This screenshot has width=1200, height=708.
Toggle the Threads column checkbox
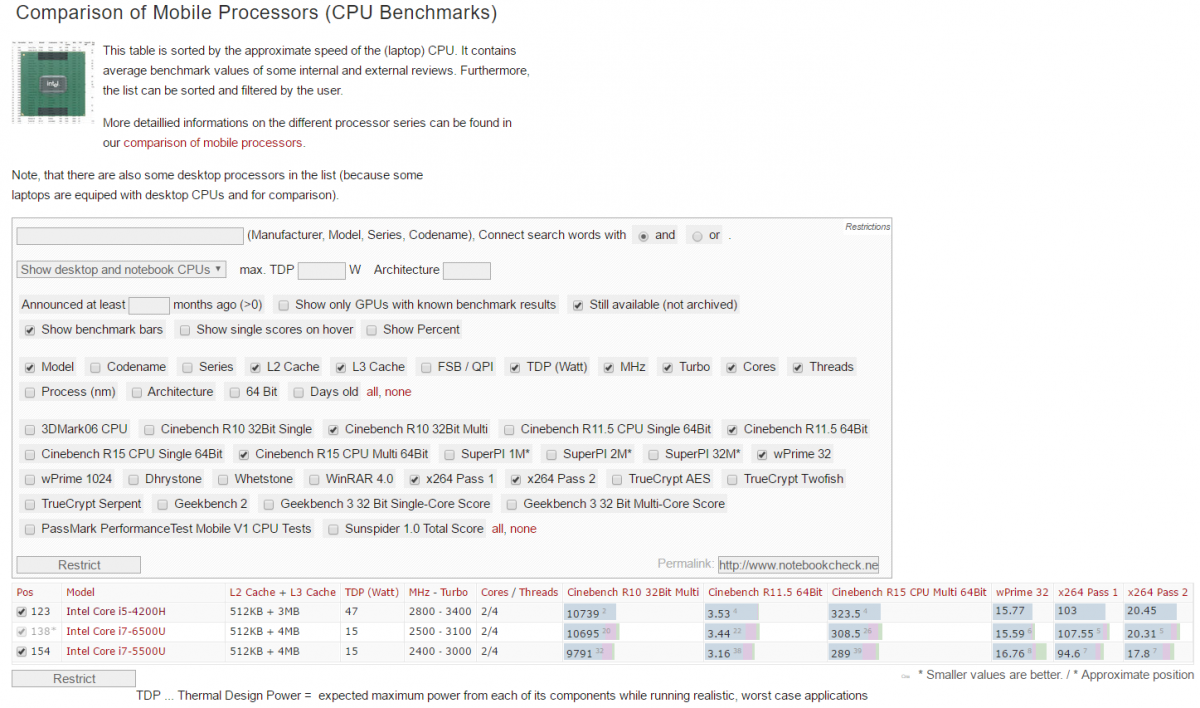coord(798,367)
